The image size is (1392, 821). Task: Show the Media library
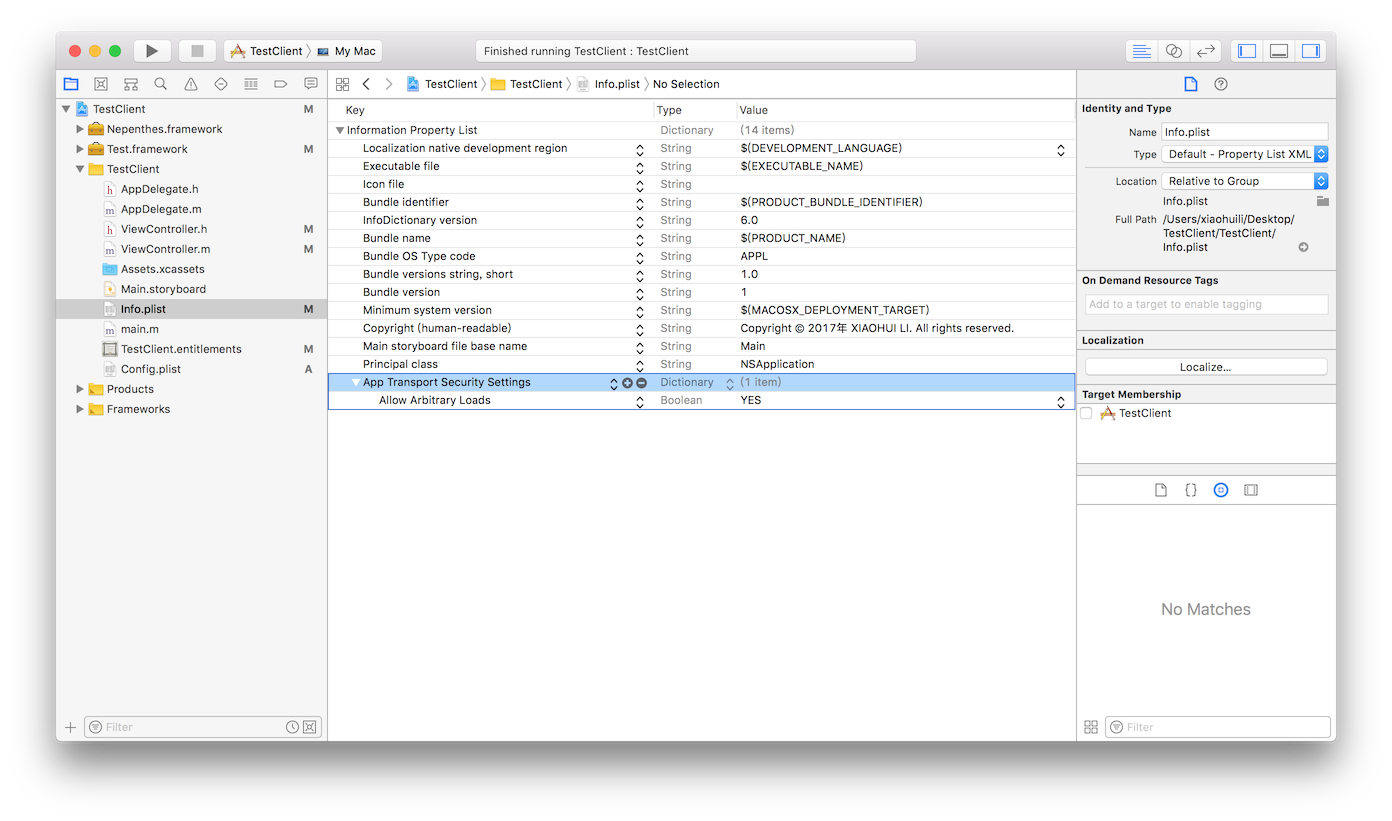tap(1251, 490)
